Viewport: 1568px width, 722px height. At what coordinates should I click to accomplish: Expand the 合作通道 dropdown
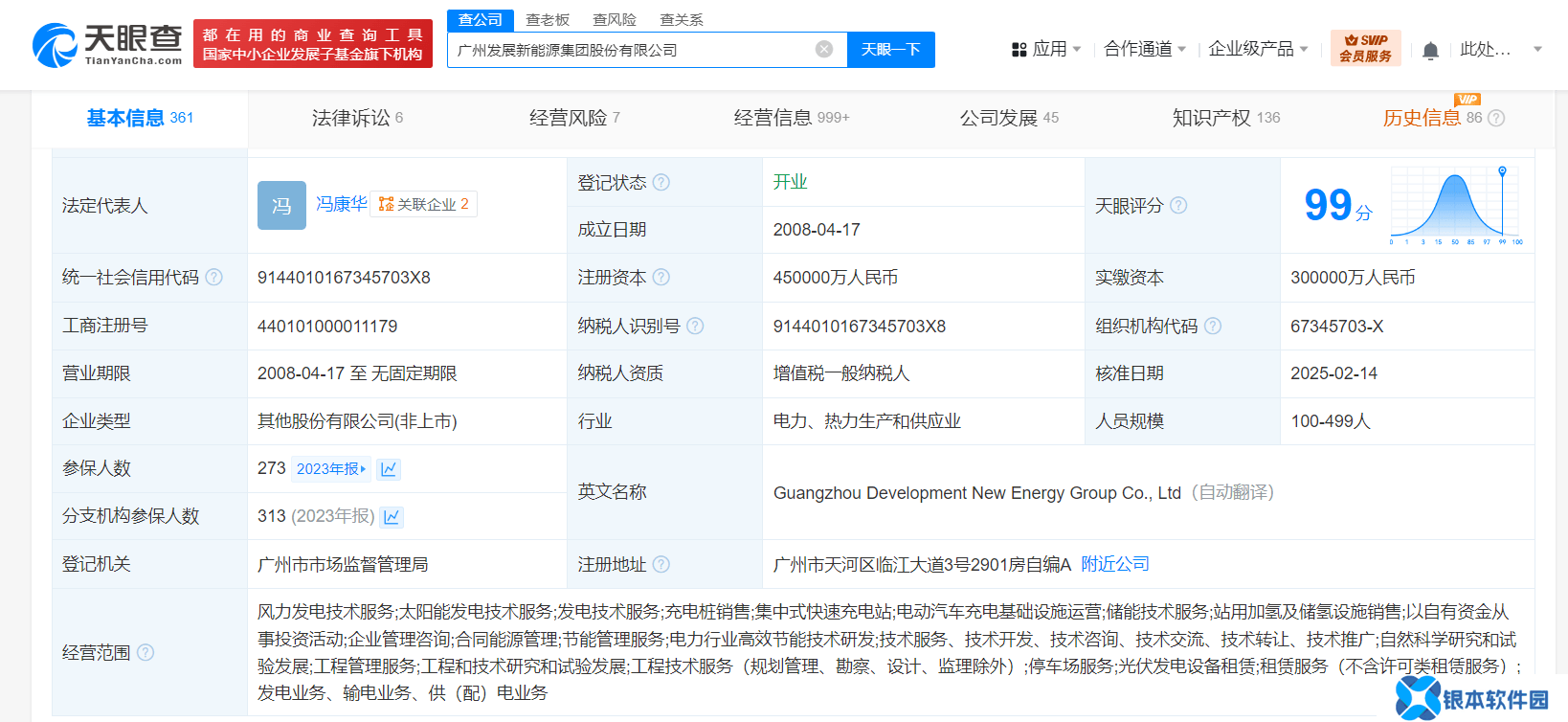[1144, 49]
